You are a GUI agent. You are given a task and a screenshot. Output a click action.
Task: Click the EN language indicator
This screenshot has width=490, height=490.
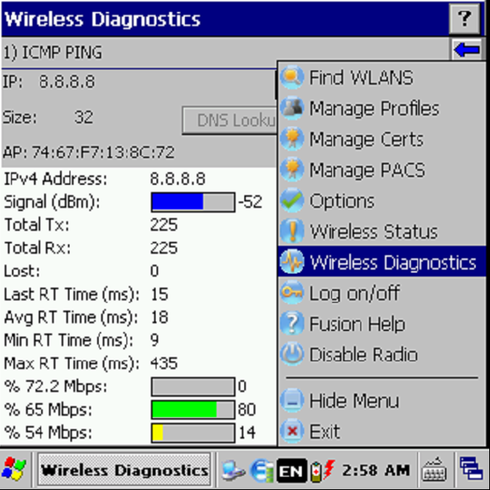[x=292, y=471]
